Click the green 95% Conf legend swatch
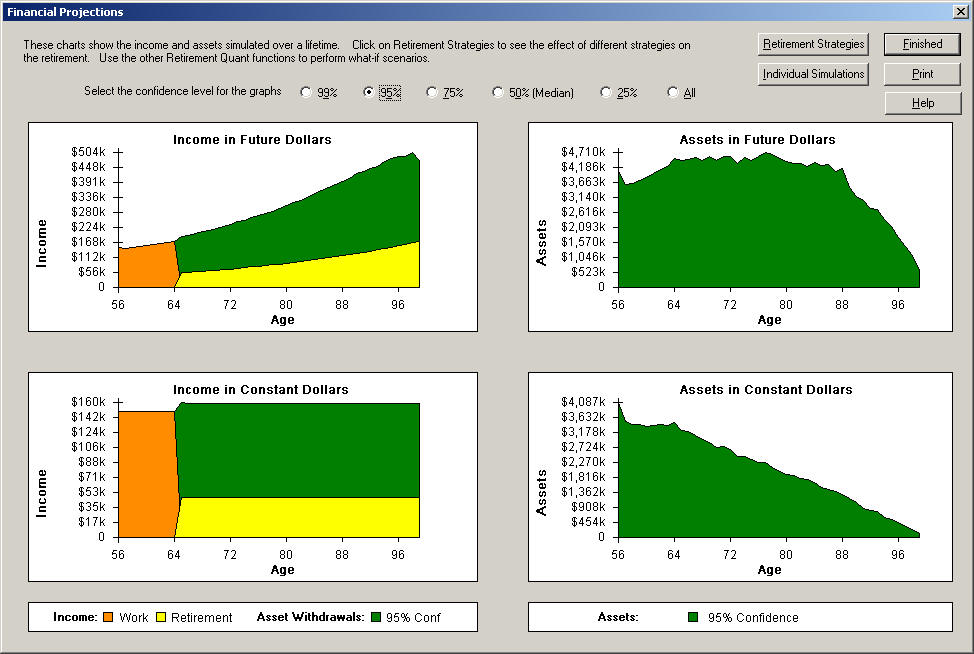This screenshot has width=974, height=654. coord(377,618)
